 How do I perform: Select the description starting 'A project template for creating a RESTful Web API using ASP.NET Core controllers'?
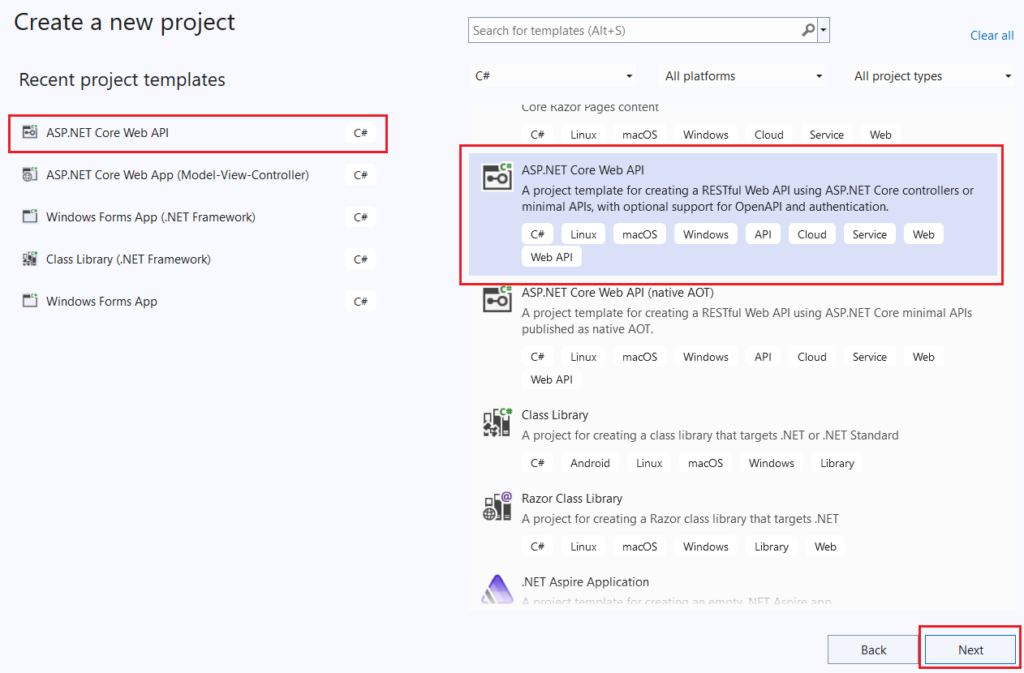click(x=748, y=198)
